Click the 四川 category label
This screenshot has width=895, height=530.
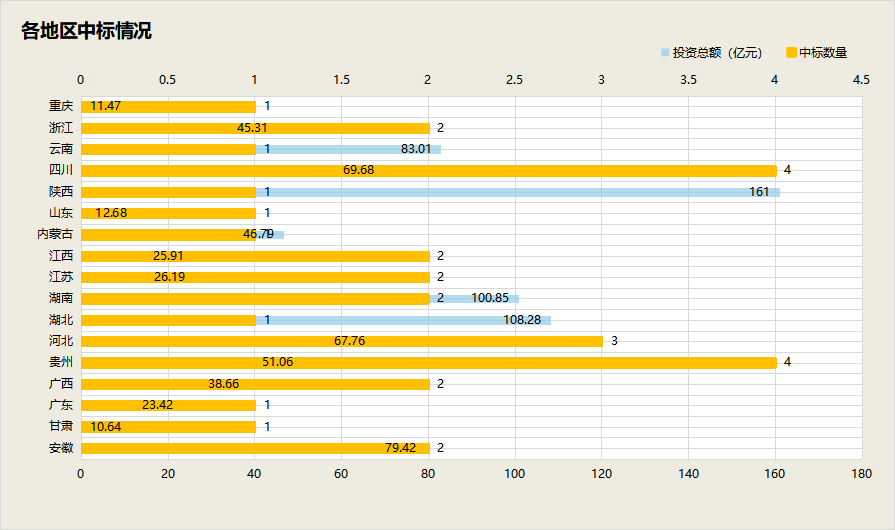tap(61, 170)
